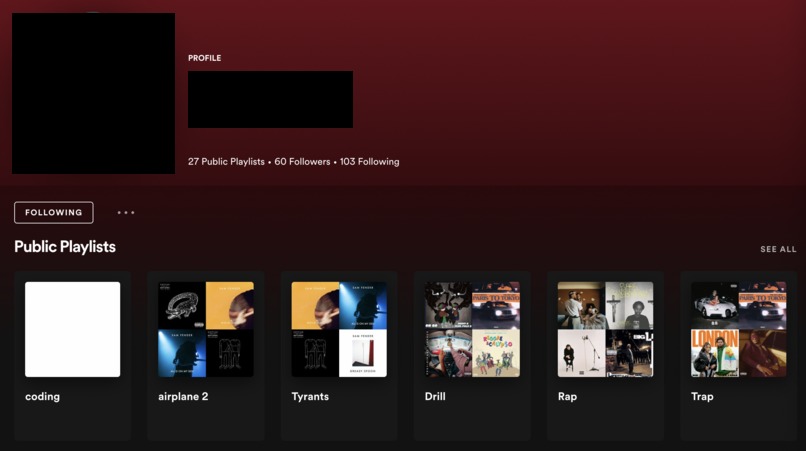Viewport: 806px width, 451px height.
Task: Open the coding playlist cover
Action: 72,329
